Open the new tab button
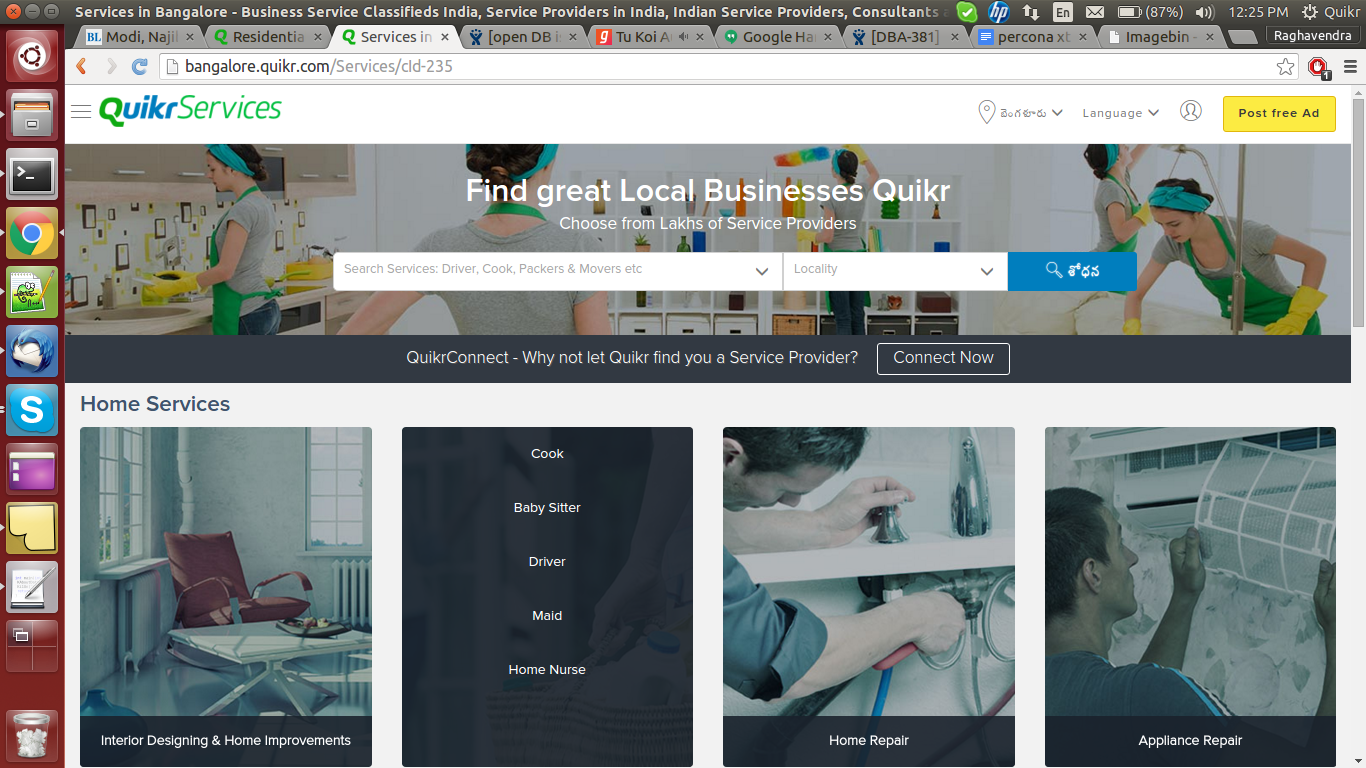Viewport: 1366px width, 768px height. click(1242, 37)
